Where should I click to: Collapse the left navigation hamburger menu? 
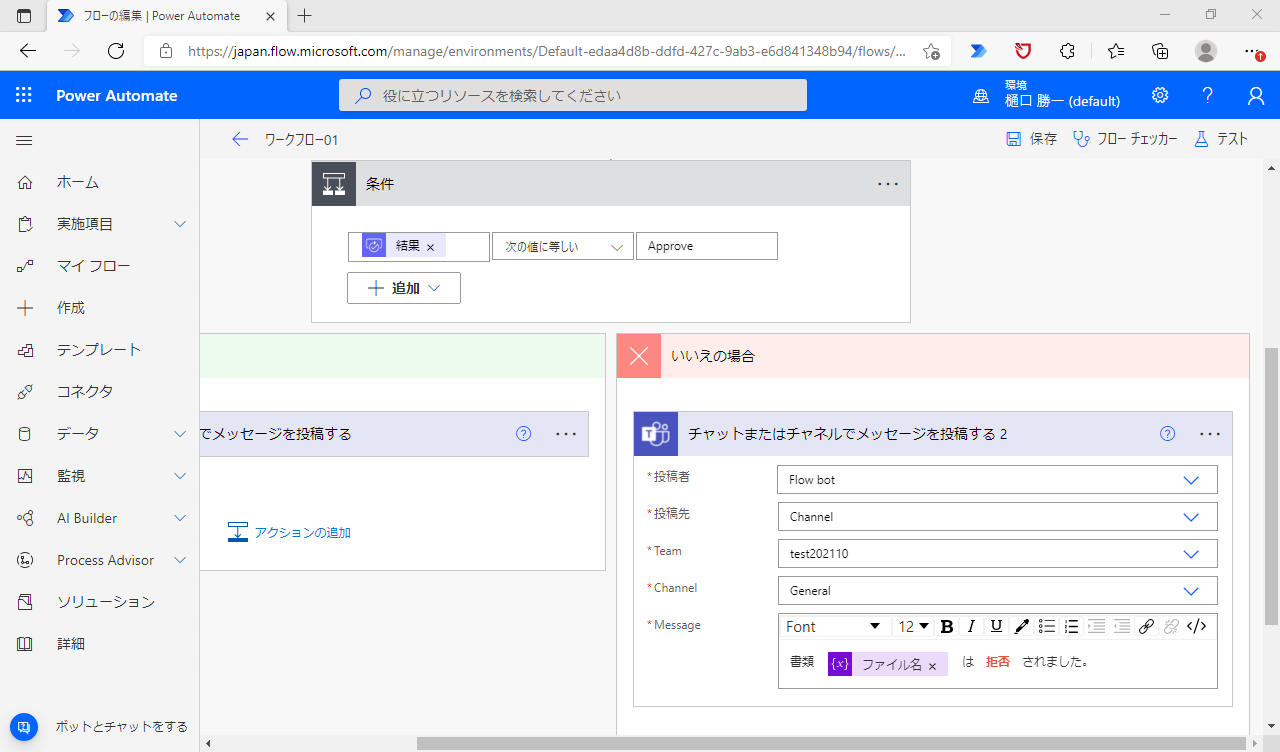tap(24, 140)
